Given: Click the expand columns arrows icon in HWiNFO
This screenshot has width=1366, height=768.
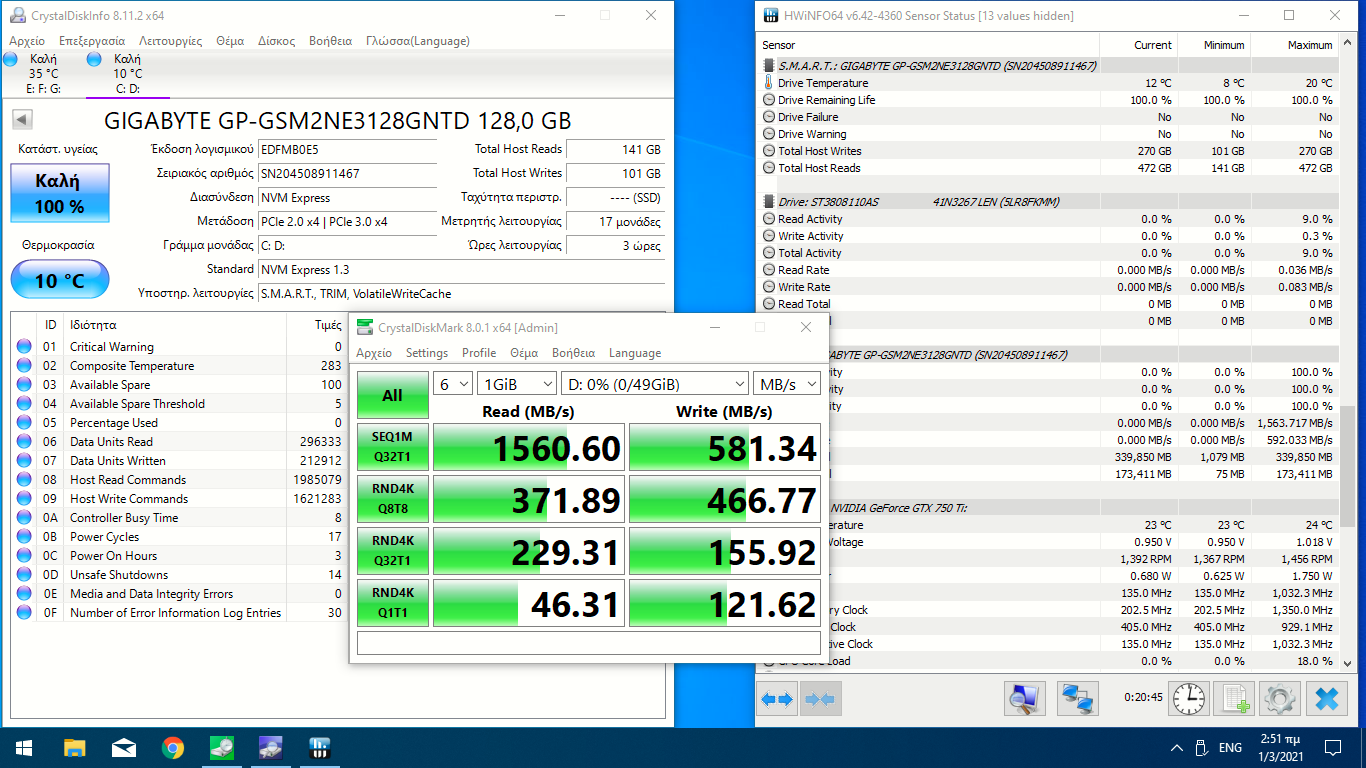Looking at the screenshot, I should 777,698.
